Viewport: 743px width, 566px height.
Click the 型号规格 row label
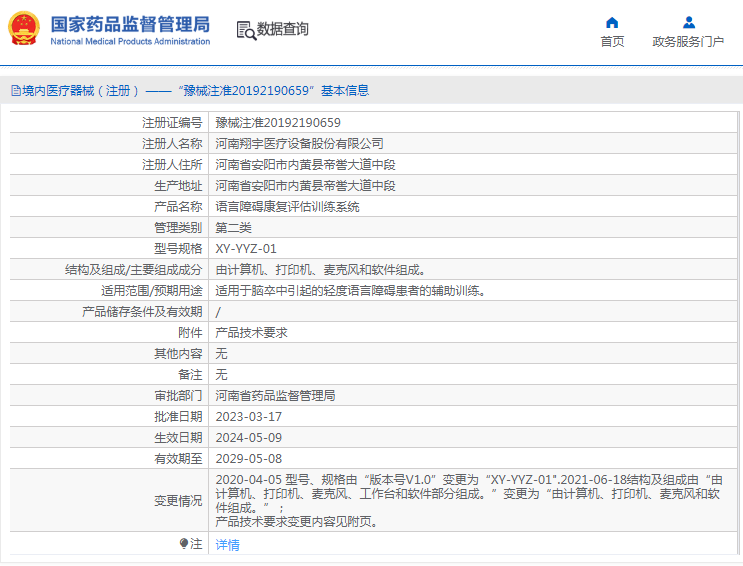[x=178, y=248]
